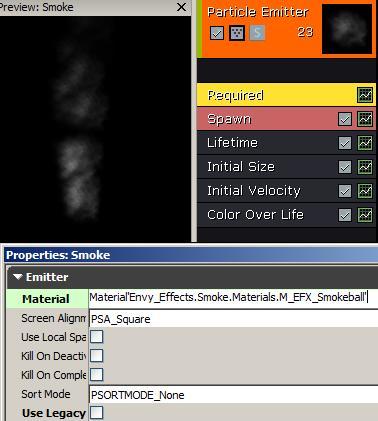Select the Required module row

[286, 95]
